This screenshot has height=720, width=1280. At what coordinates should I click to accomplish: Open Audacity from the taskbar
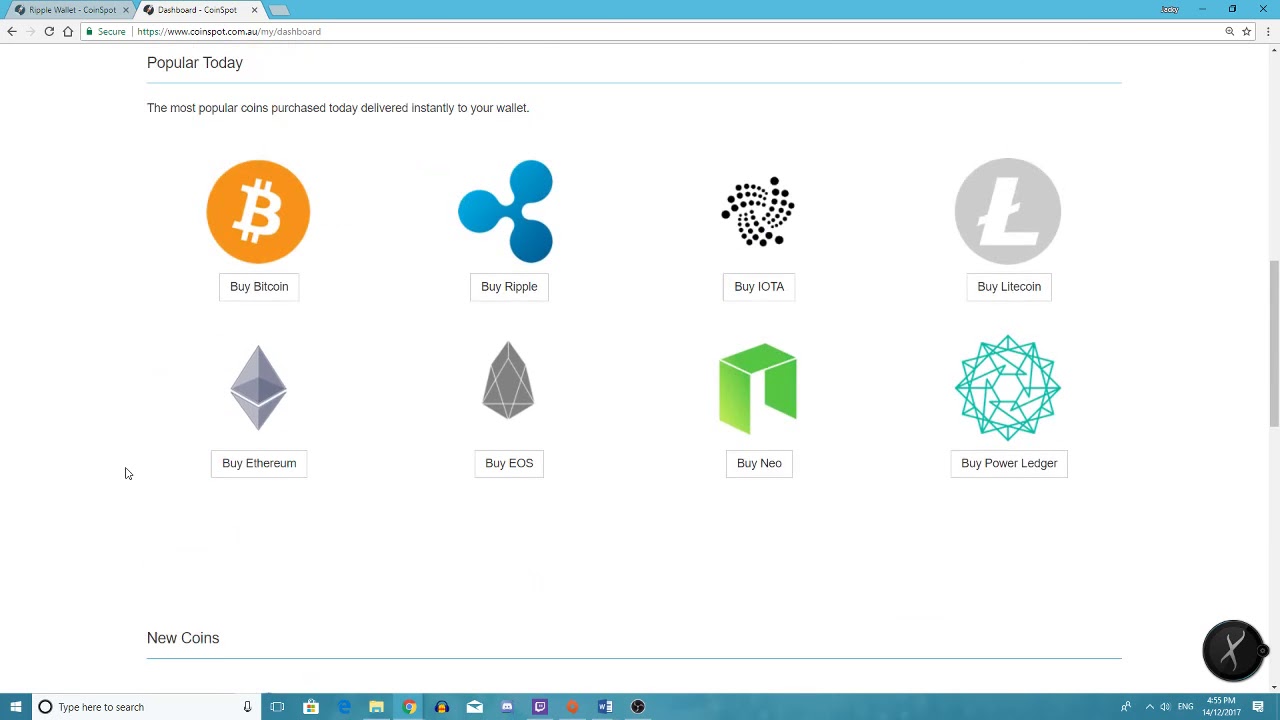pyautogui.click(x=442, y=707)
